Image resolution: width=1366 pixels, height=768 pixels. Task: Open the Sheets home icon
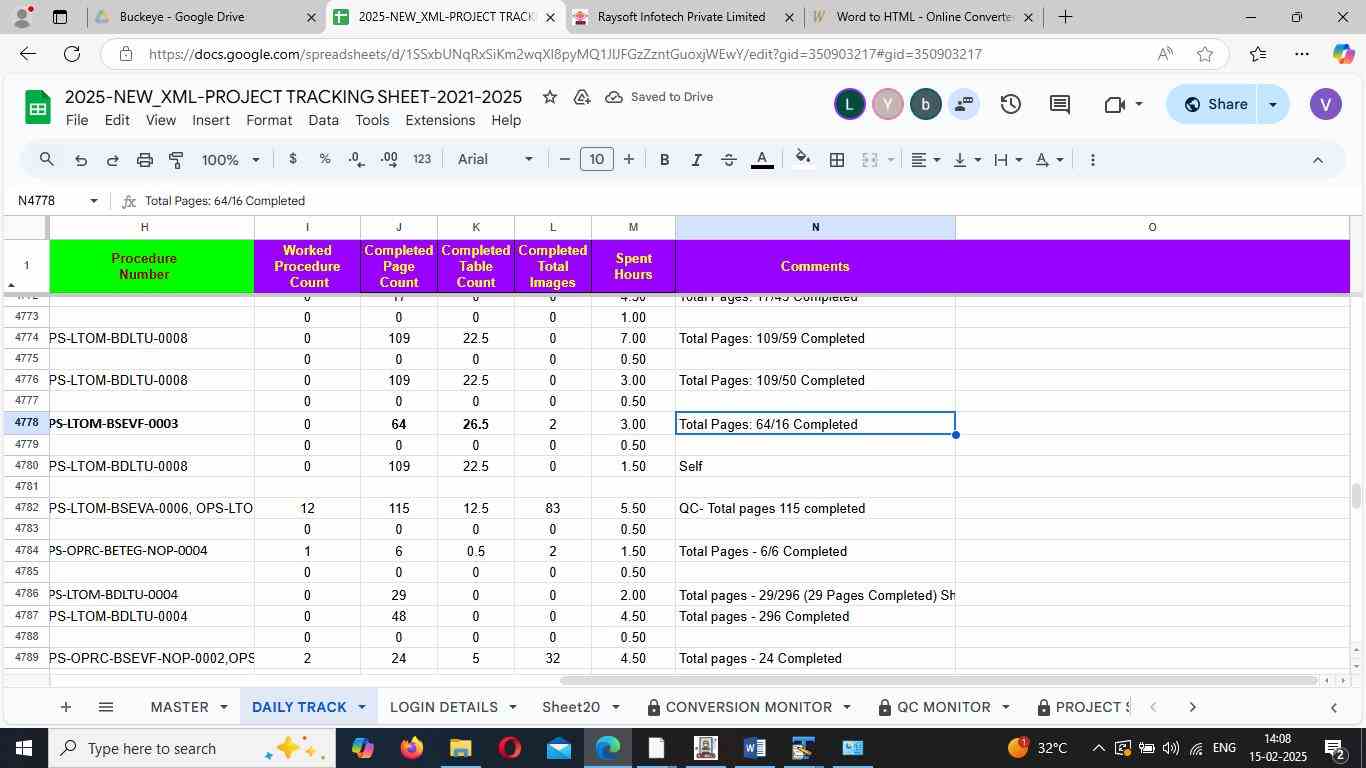coord(37,108)
